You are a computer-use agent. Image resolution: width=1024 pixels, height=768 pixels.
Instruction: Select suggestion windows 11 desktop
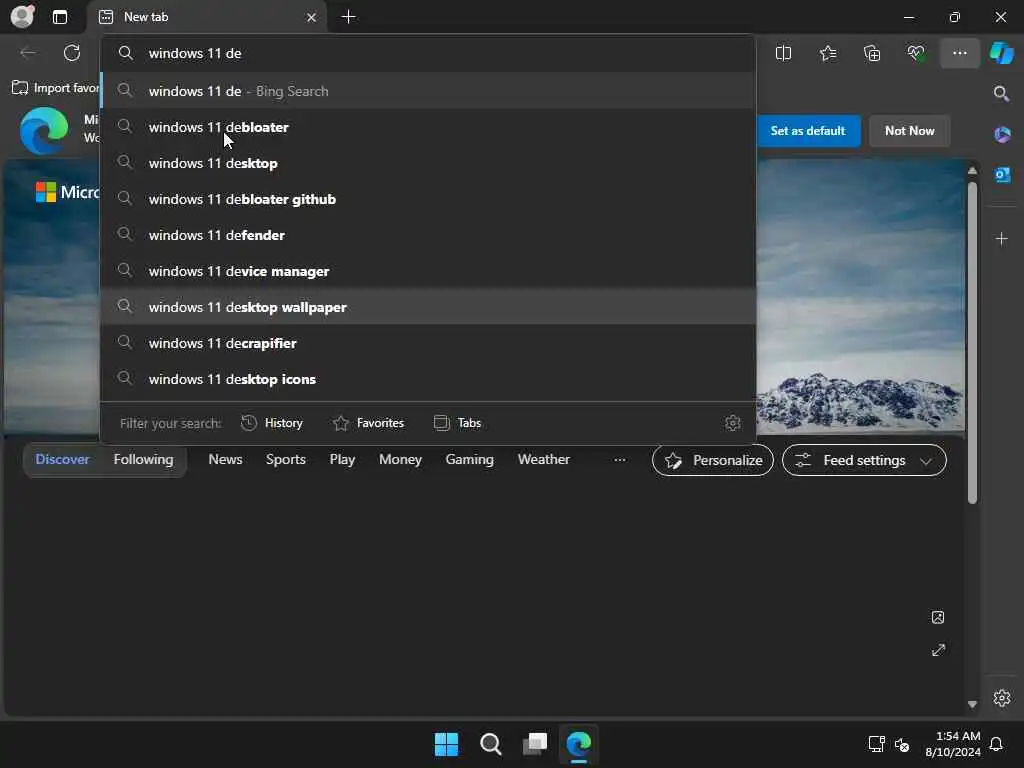[x=428, y=163]
